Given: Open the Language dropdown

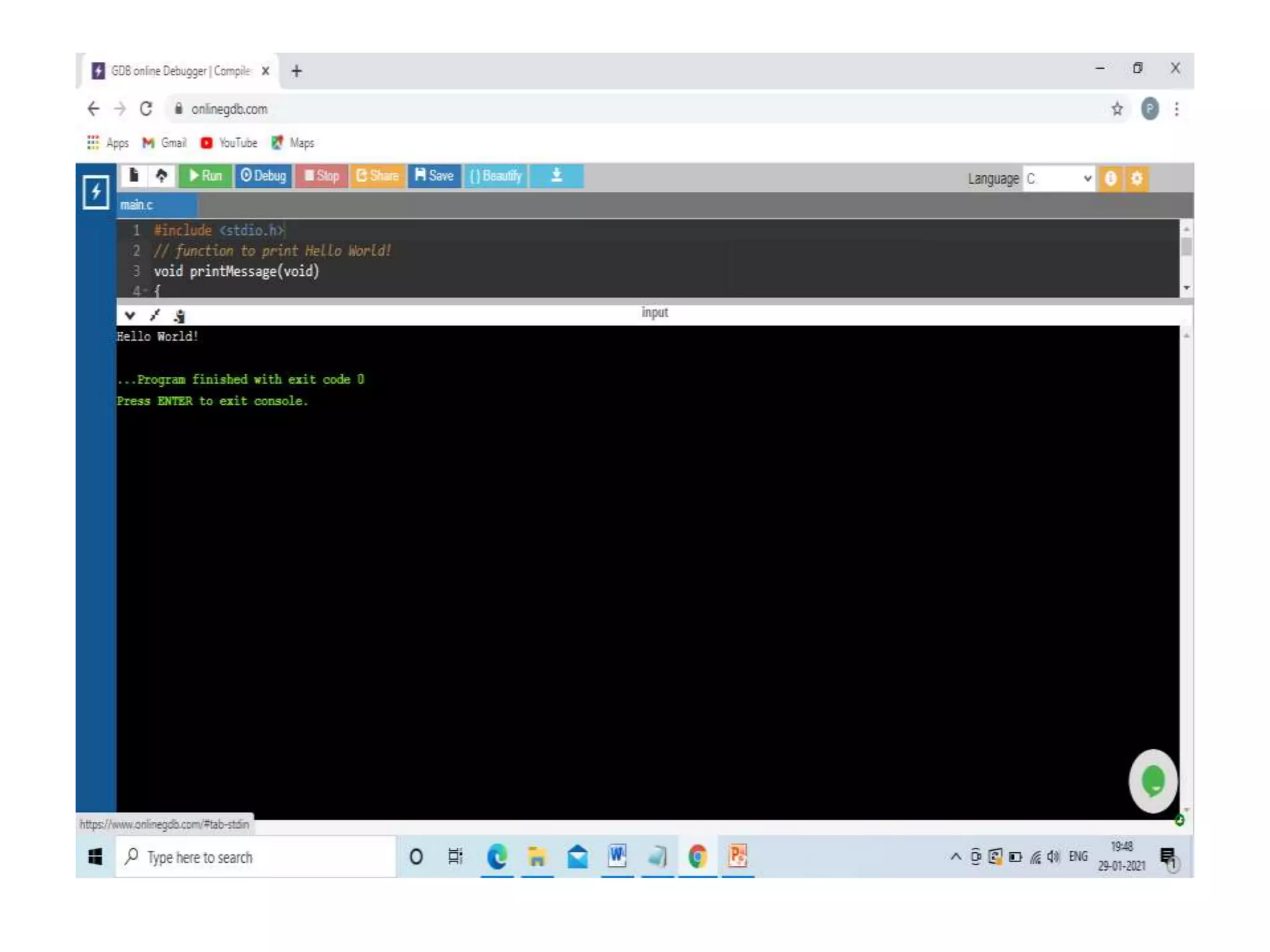Looking at the screenshot, I should click(1058, 179).
